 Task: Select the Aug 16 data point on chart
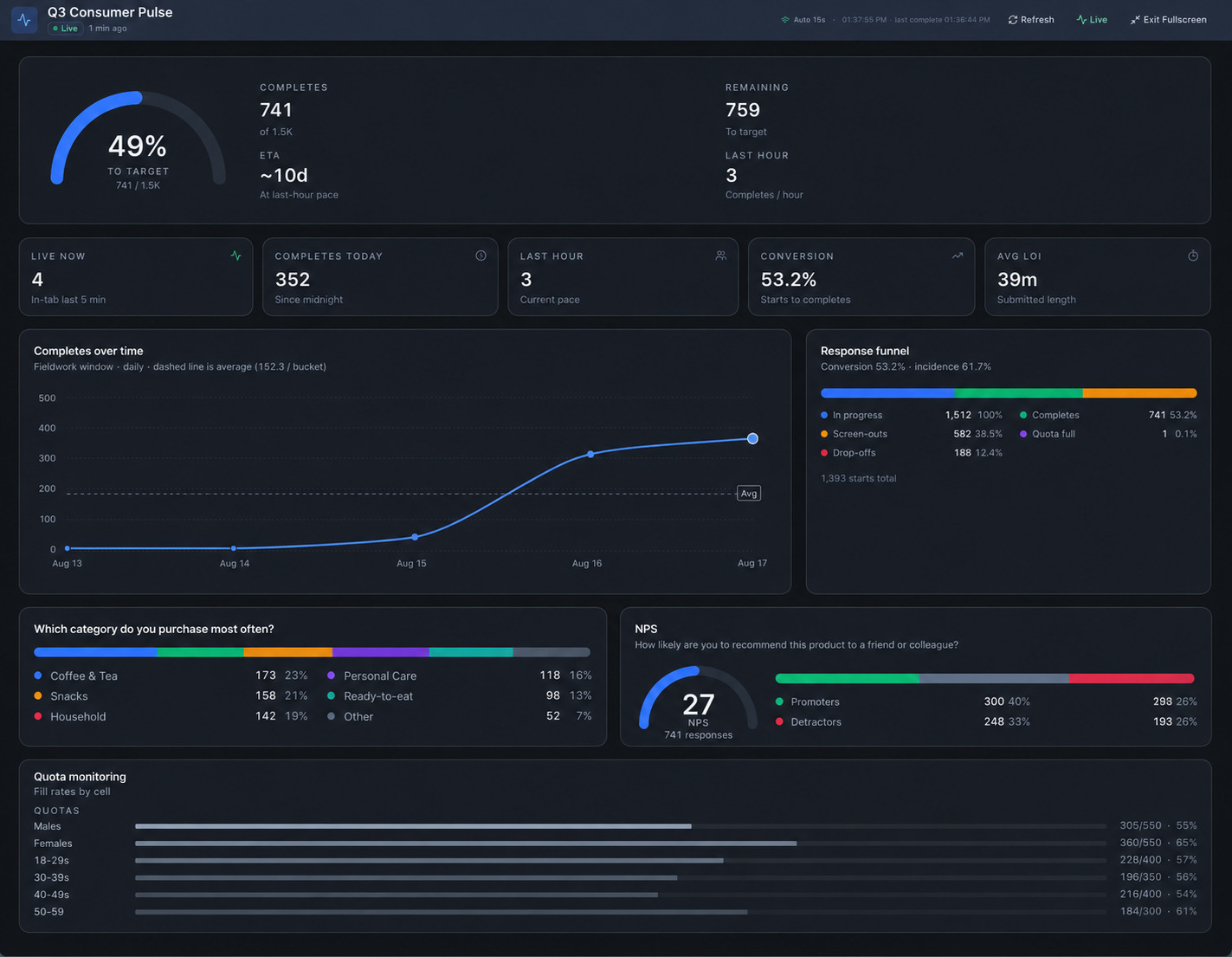(x=590, y=454)
